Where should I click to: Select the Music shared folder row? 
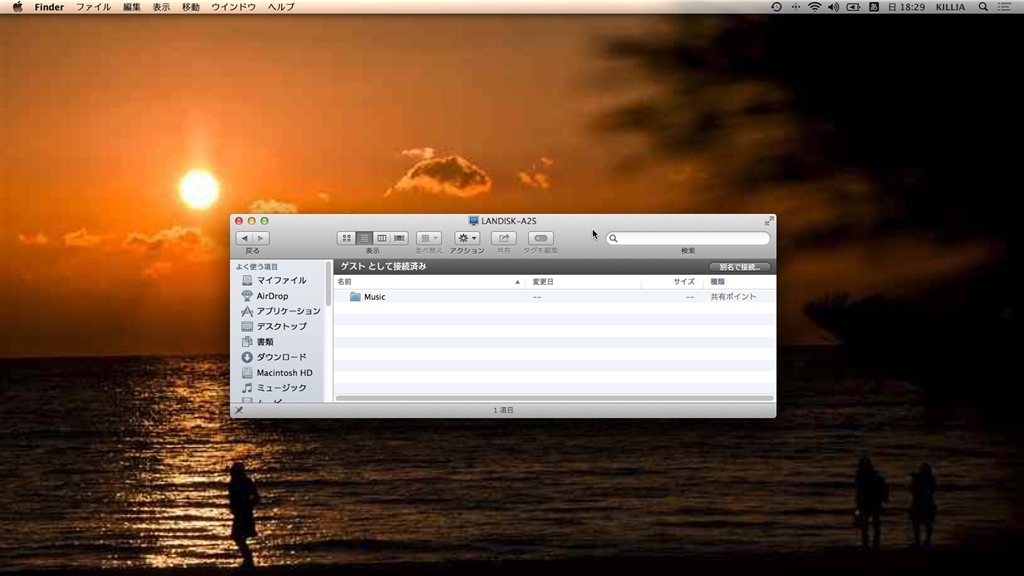coord(554,296)
